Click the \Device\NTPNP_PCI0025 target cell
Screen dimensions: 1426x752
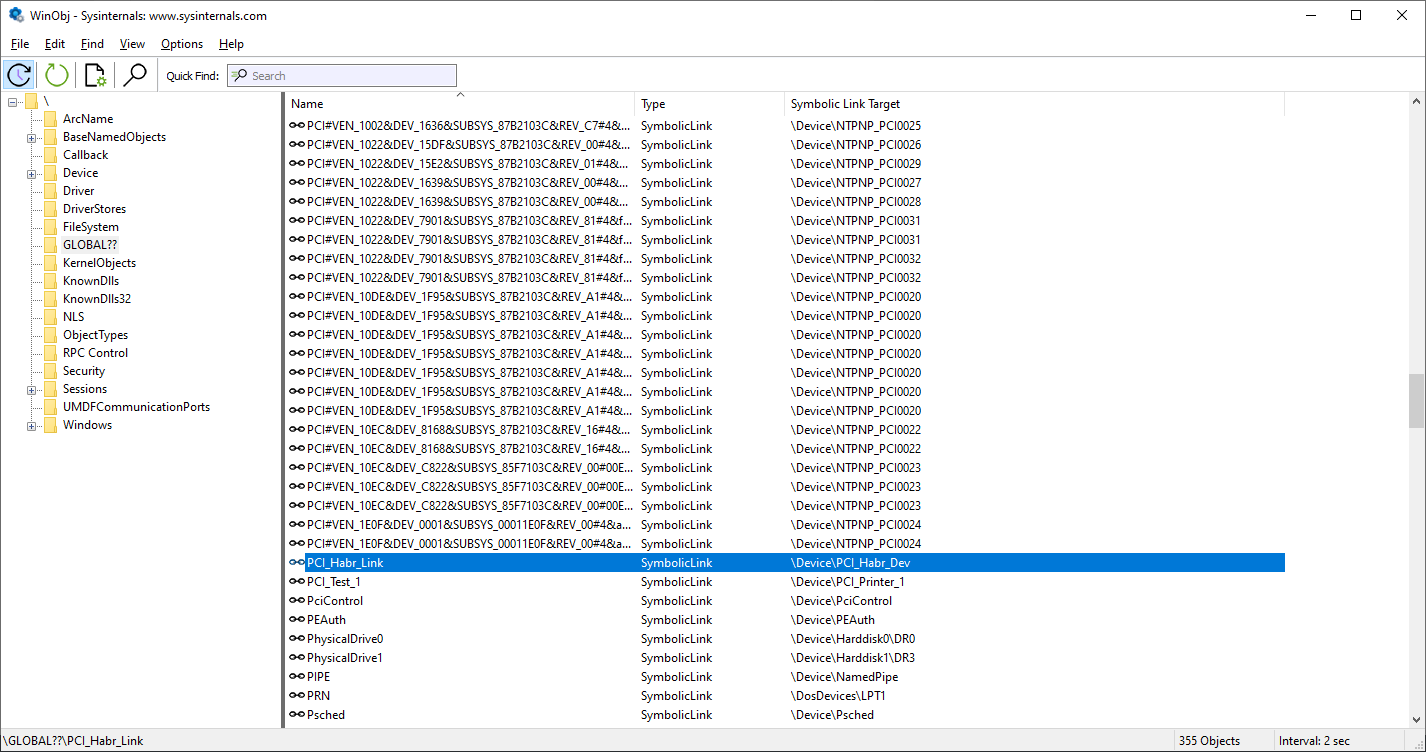(x=856, y=126)
